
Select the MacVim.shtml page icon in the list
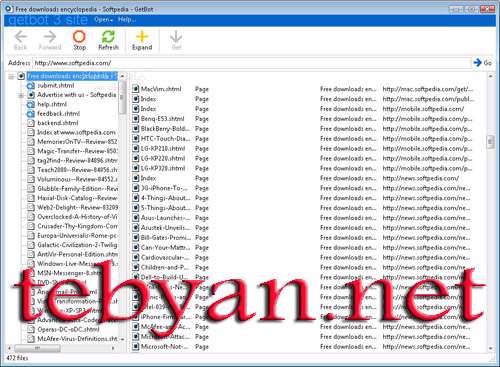pyautogui.click(x=136, y=89)
